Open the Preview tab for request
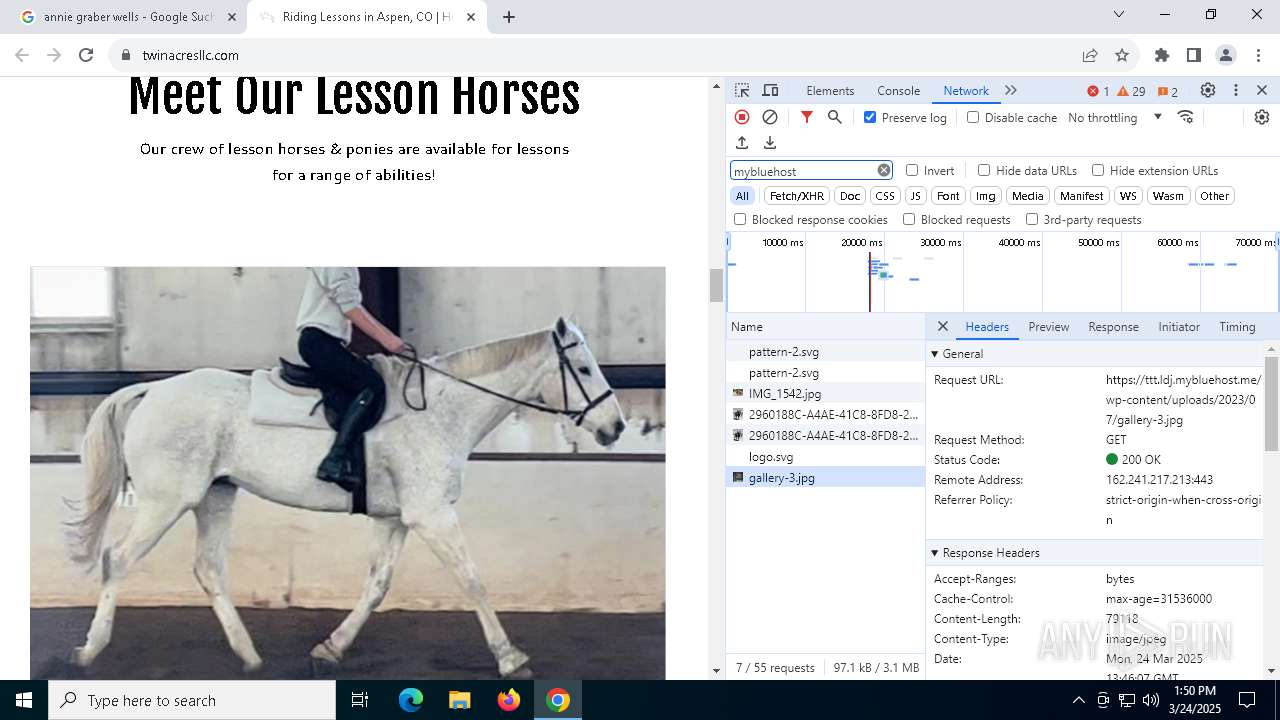This screenshot has height=720, width=1280. tap(1048, 327)
